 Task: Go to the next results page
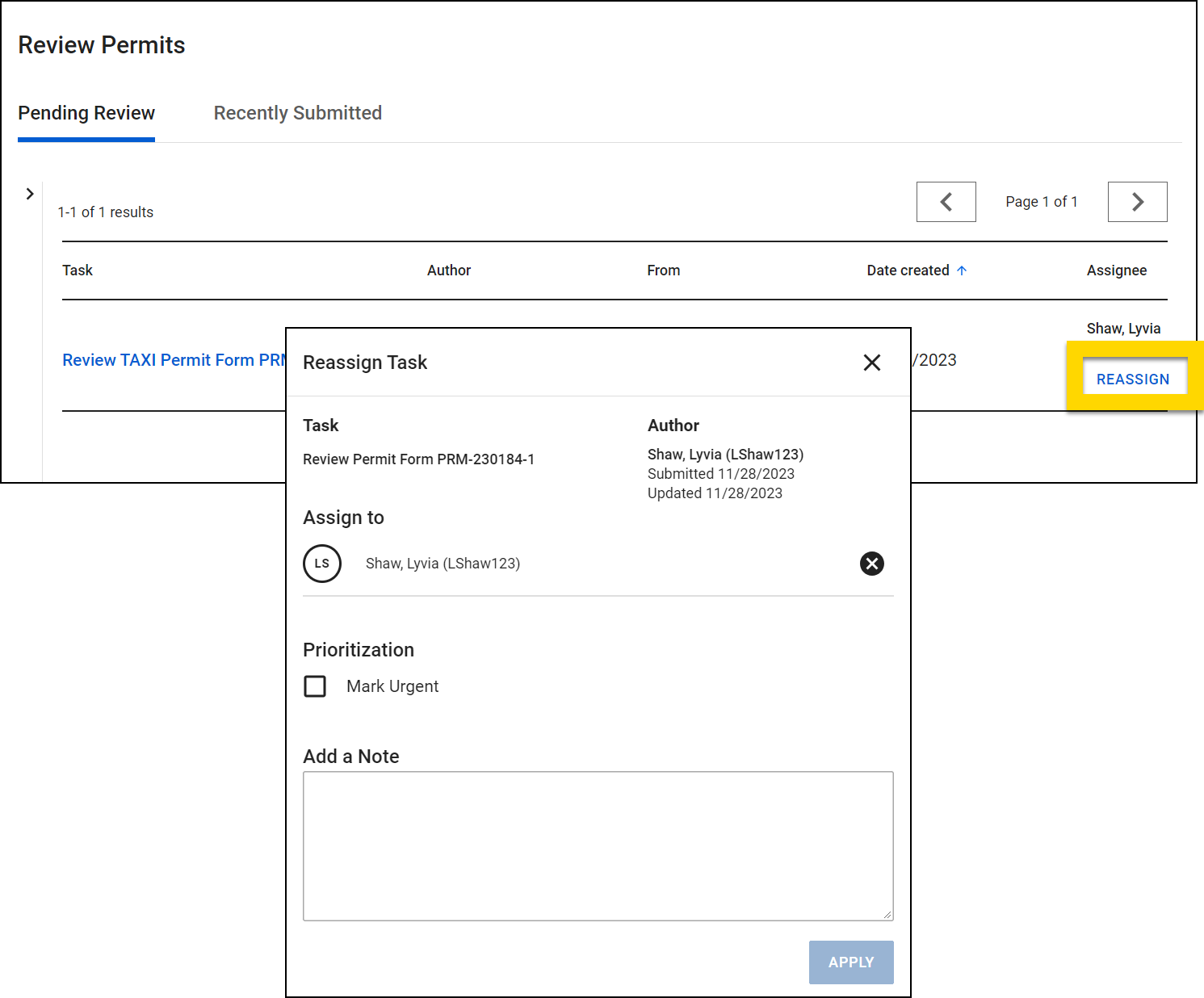pyautogui.click(x=1137, y=202)
